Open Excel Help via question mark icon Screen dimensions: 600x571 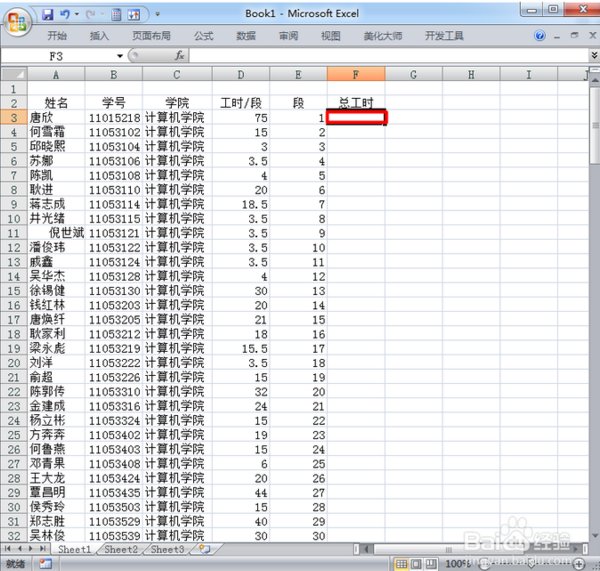coord(540,36)
